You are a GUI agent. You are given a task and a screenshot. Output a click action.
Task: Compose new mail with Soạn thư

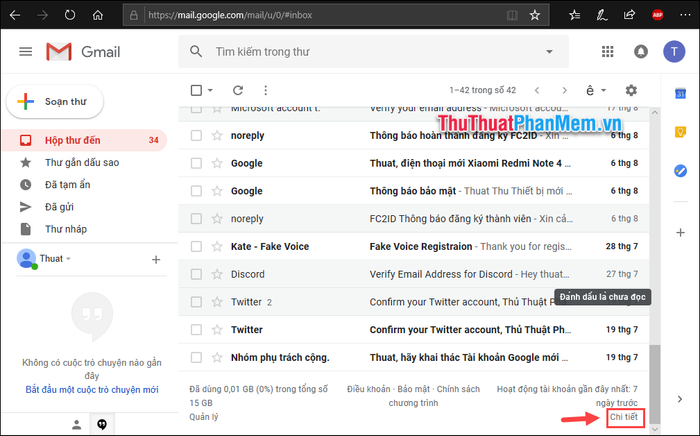55,102
